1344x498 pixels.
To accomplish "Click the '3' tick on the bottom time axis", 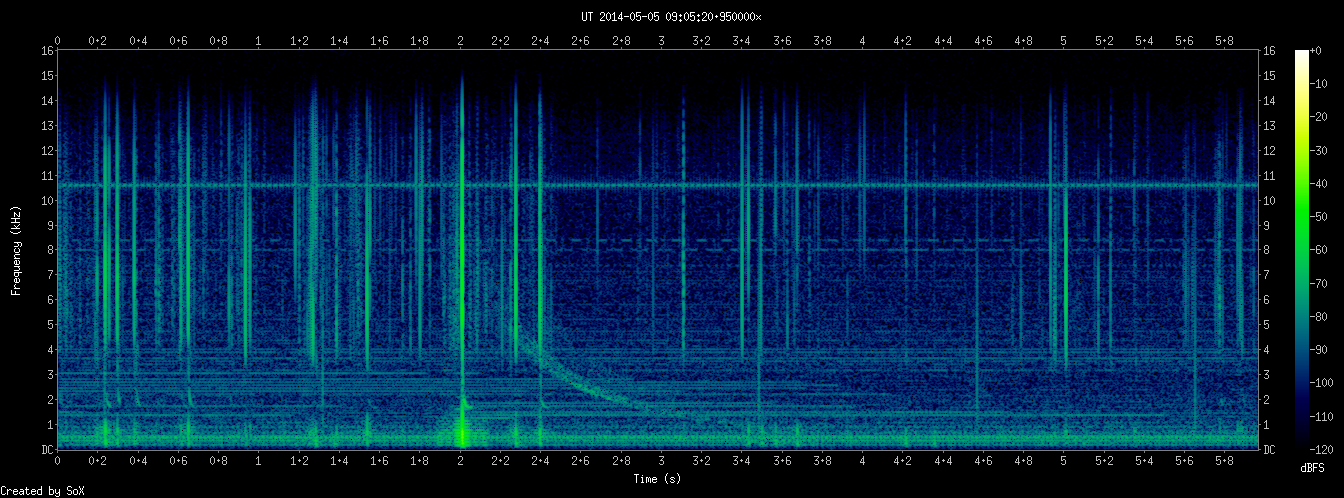I will point(662,461).
